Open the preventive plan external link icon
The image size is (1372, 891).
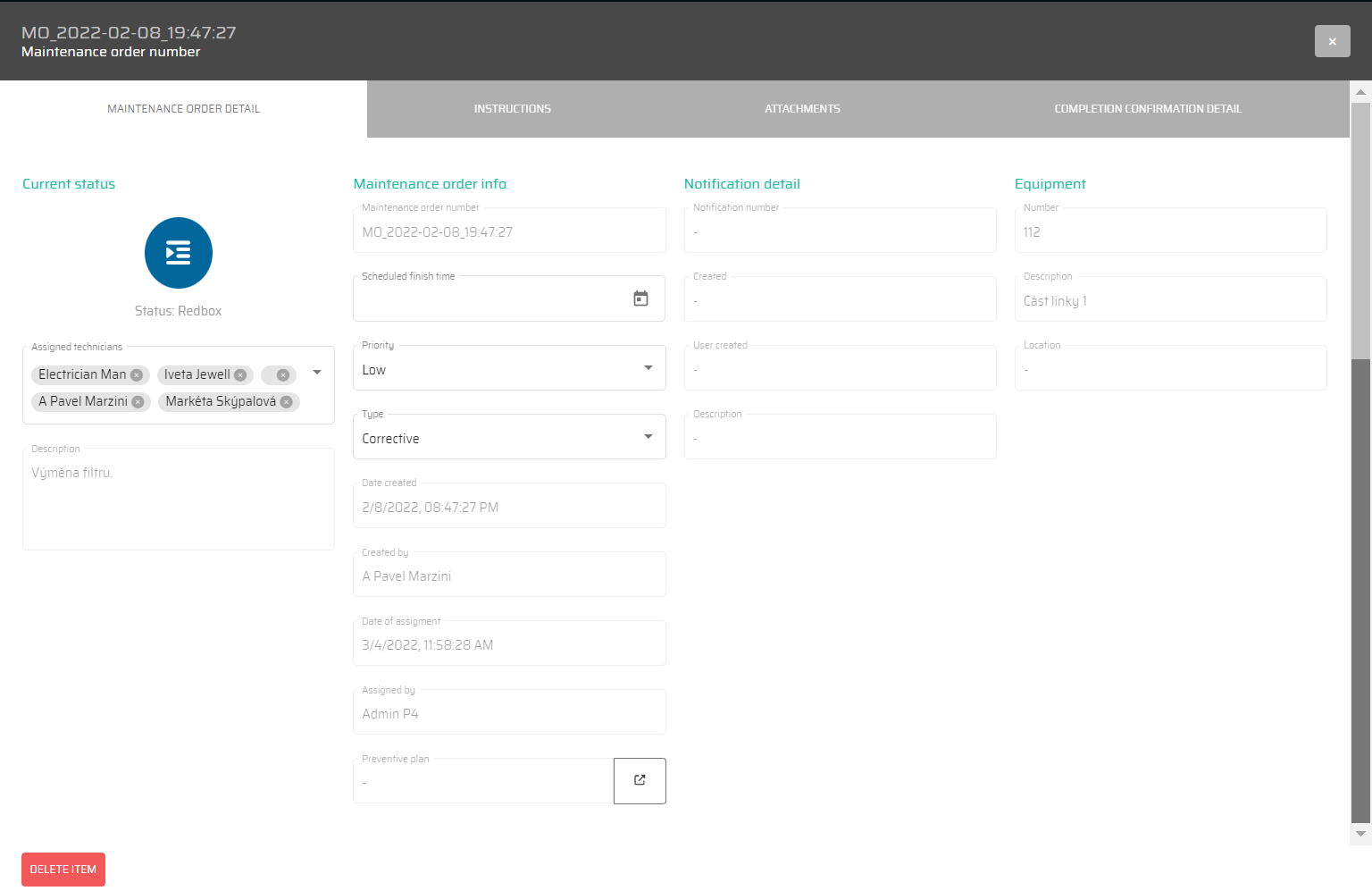click(x=640, y=780)
